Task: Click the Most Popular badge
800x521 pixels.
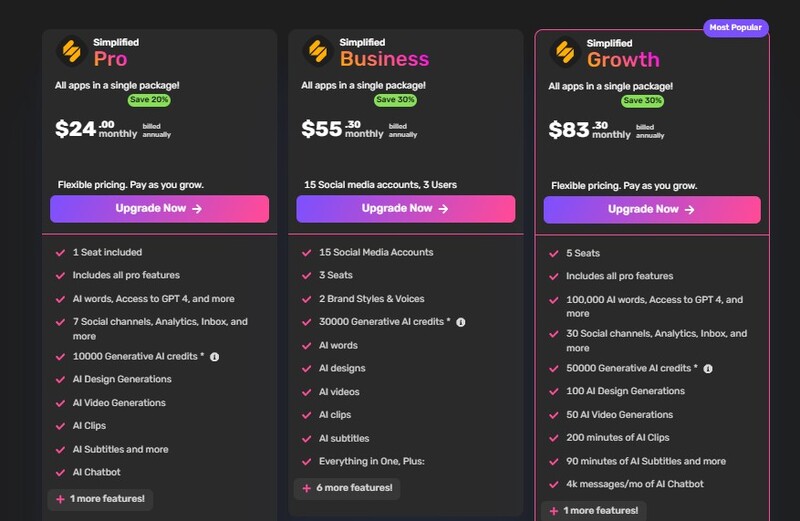Action: 735,28
